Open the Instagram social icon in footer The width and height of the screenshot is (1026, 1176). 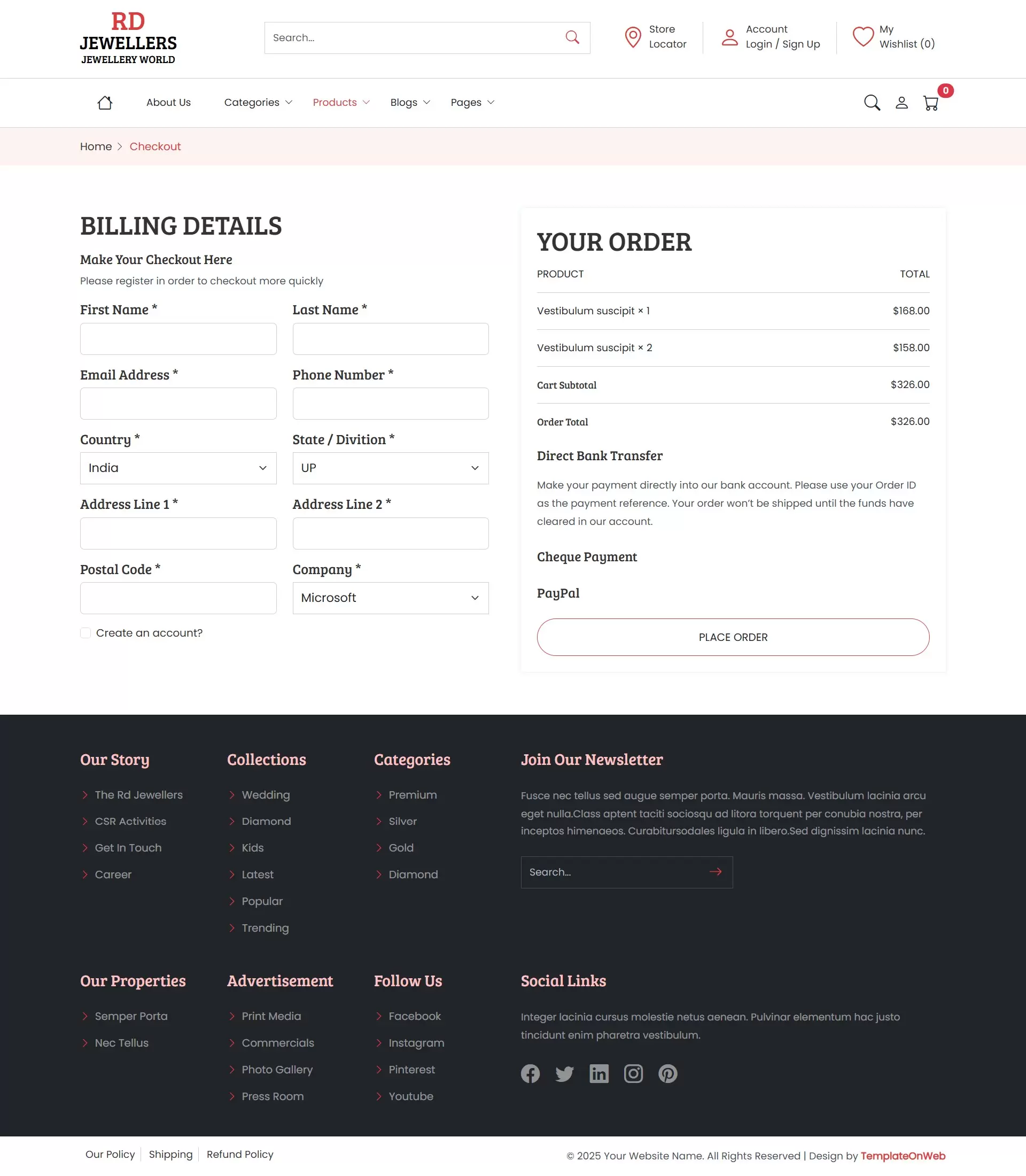tap(633, 1074)
